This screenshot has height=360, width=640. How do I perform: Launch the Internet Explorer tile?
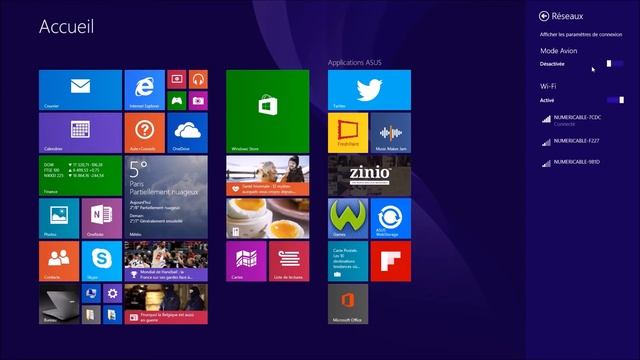[x=144, y=90]
